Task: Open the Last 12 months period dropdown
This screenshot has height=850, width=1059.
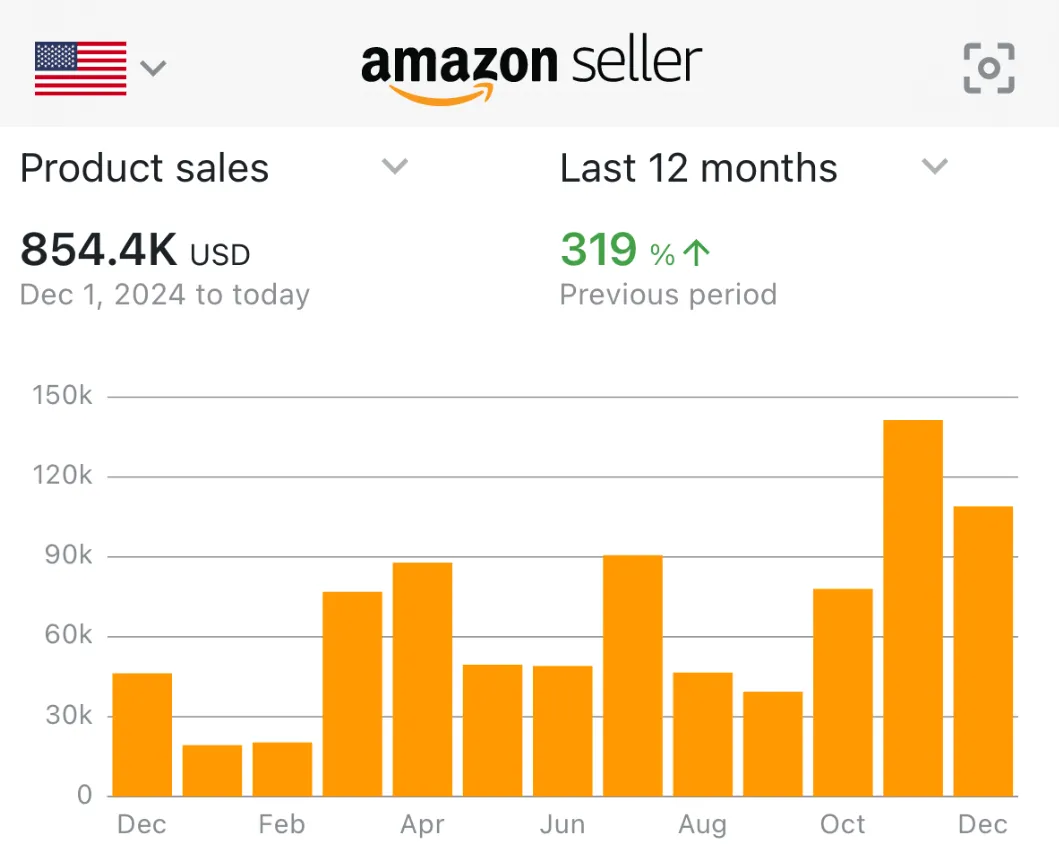Action: 934,167
